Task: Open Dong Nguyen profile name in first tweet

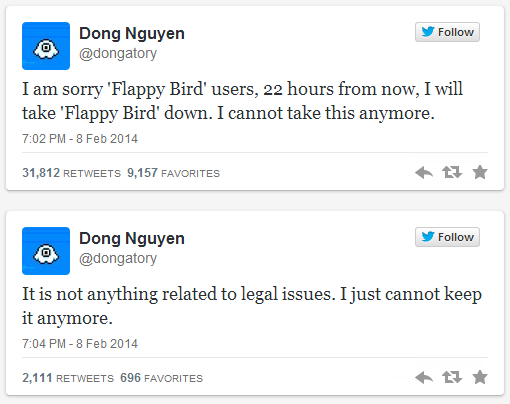Action: [132, 34]
